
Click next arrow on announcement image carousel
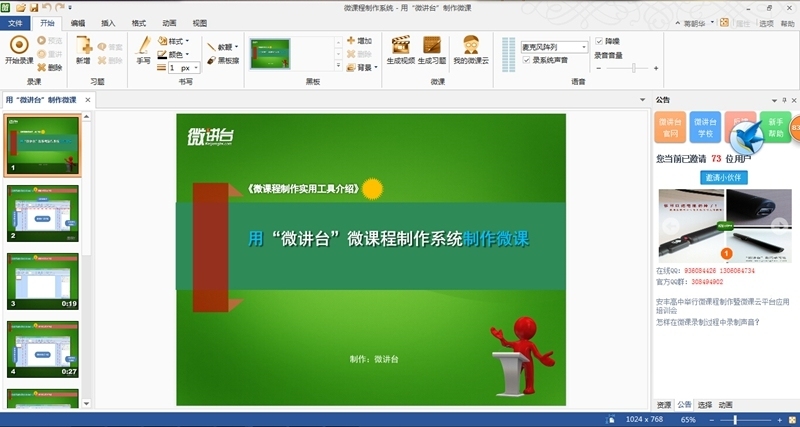coord(780,225)
